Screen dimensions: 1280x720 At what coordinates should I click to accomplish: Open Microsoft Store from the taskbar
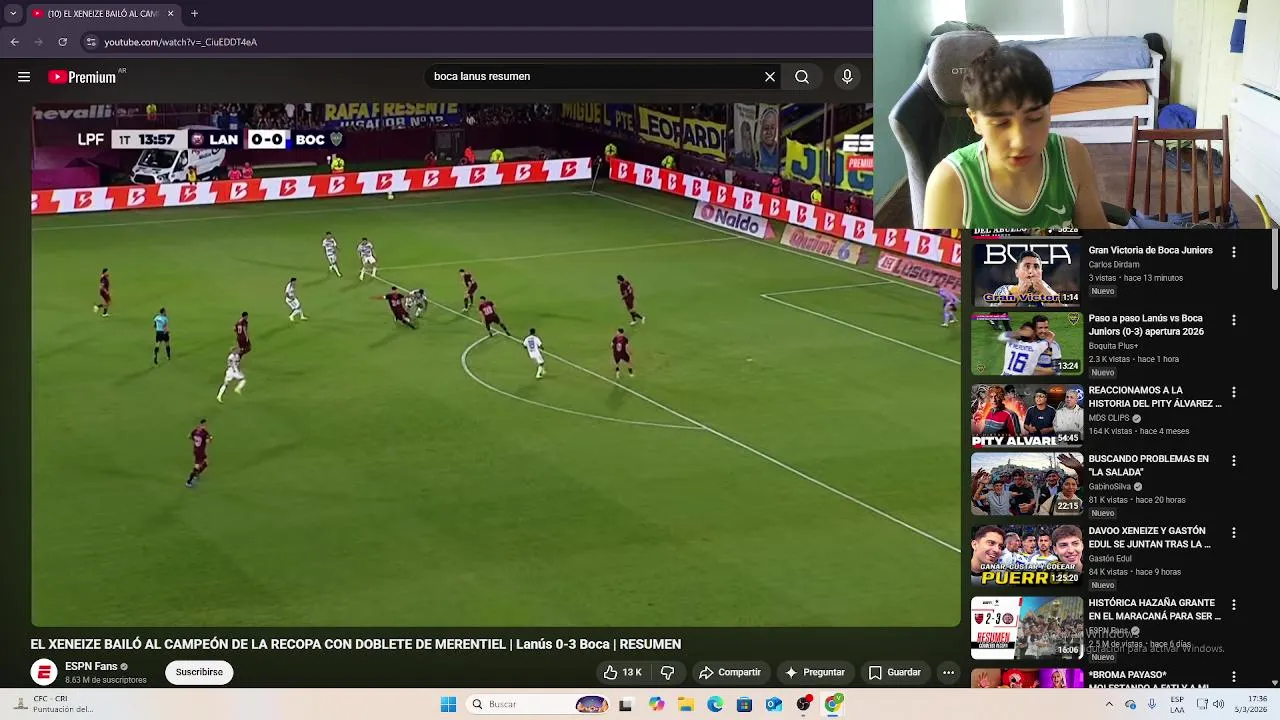click(744, 705)
